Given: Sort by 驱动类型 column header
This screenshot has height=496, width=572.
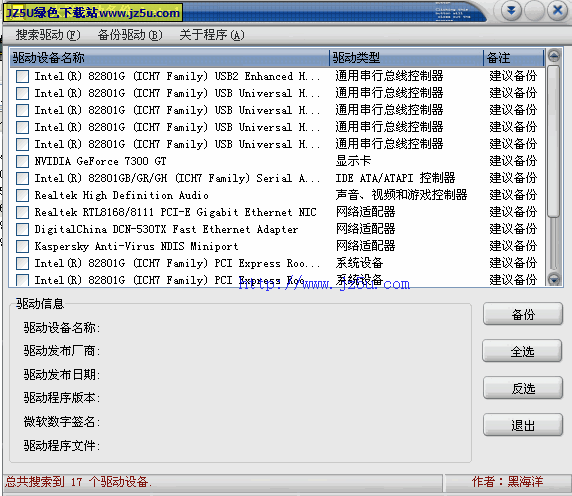Looking at the screenshot, I should pos(406,58).
